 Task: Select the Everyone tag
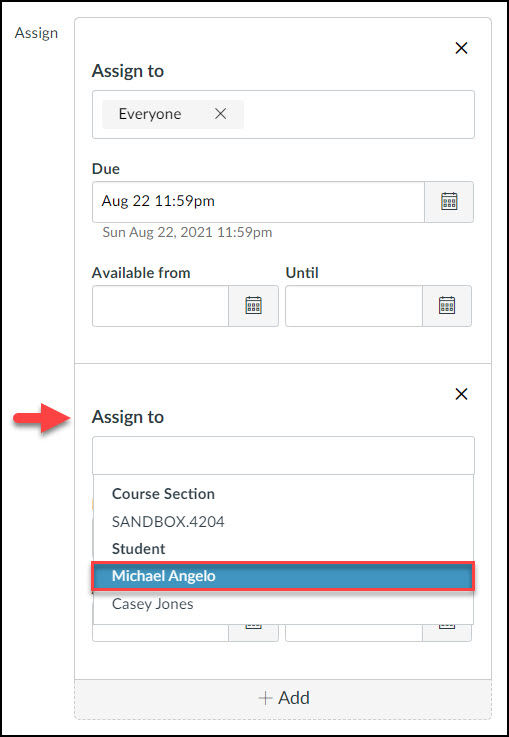coord(150,114)
